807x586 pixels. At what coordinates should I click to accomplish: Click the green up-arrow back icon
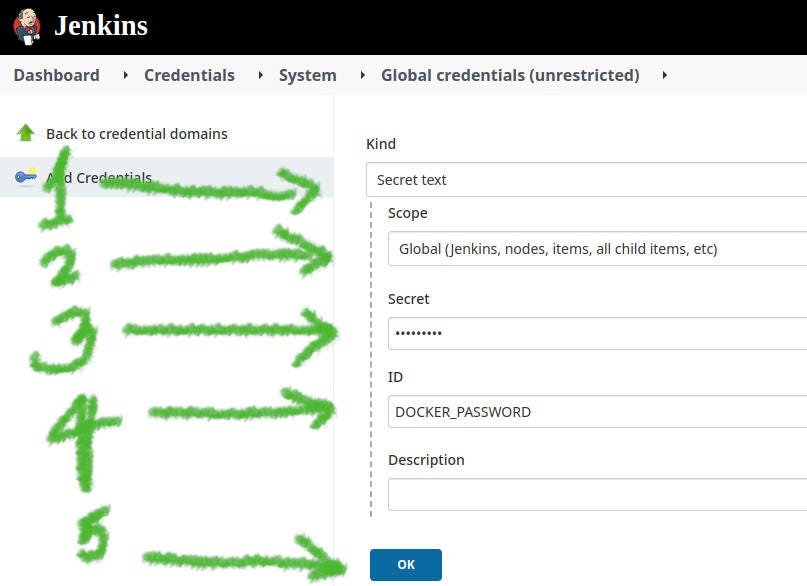click(x=25, y=133)
